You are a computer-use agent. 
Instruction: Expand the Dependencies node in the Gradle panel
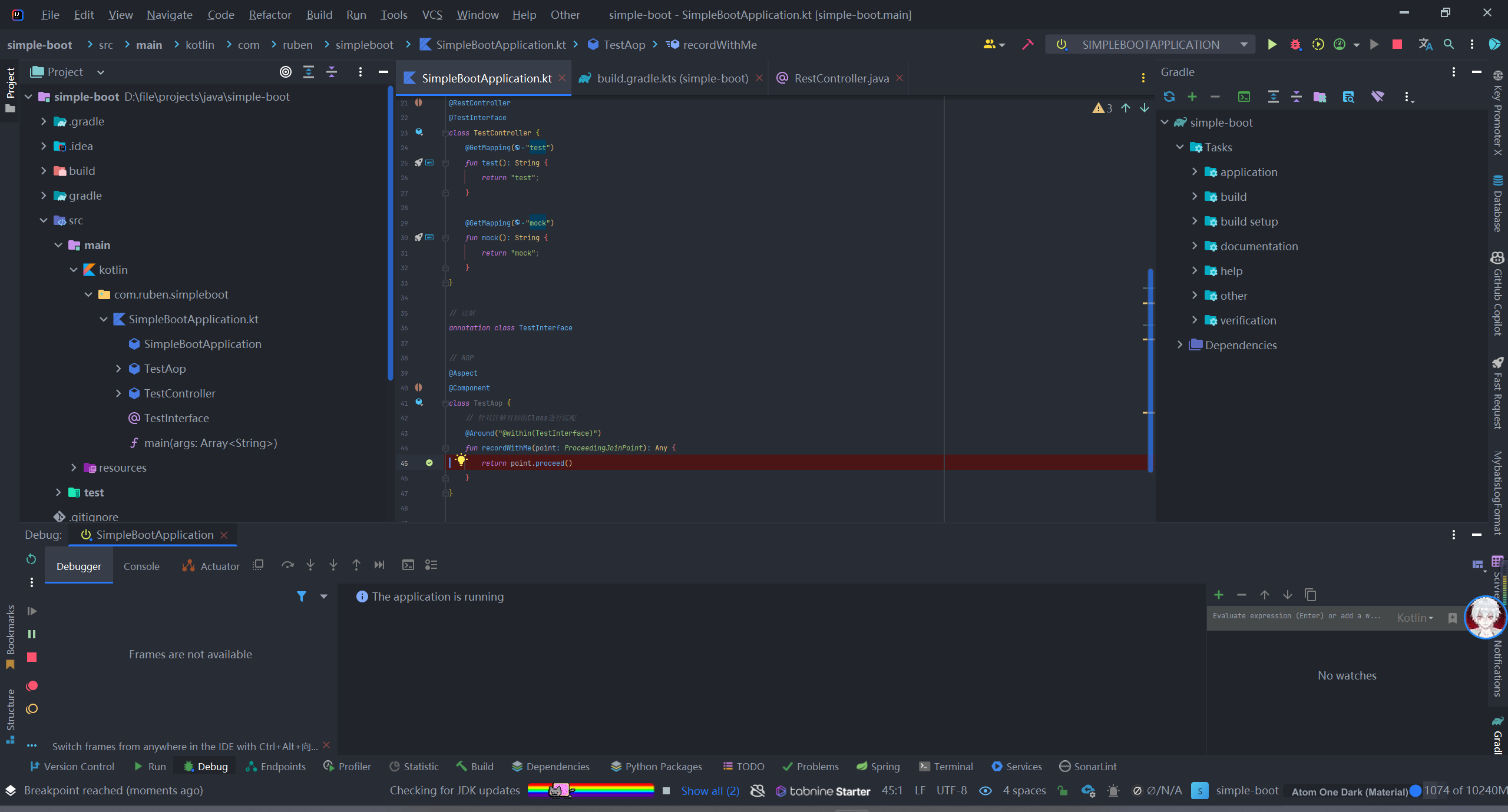click(1180, 345)
